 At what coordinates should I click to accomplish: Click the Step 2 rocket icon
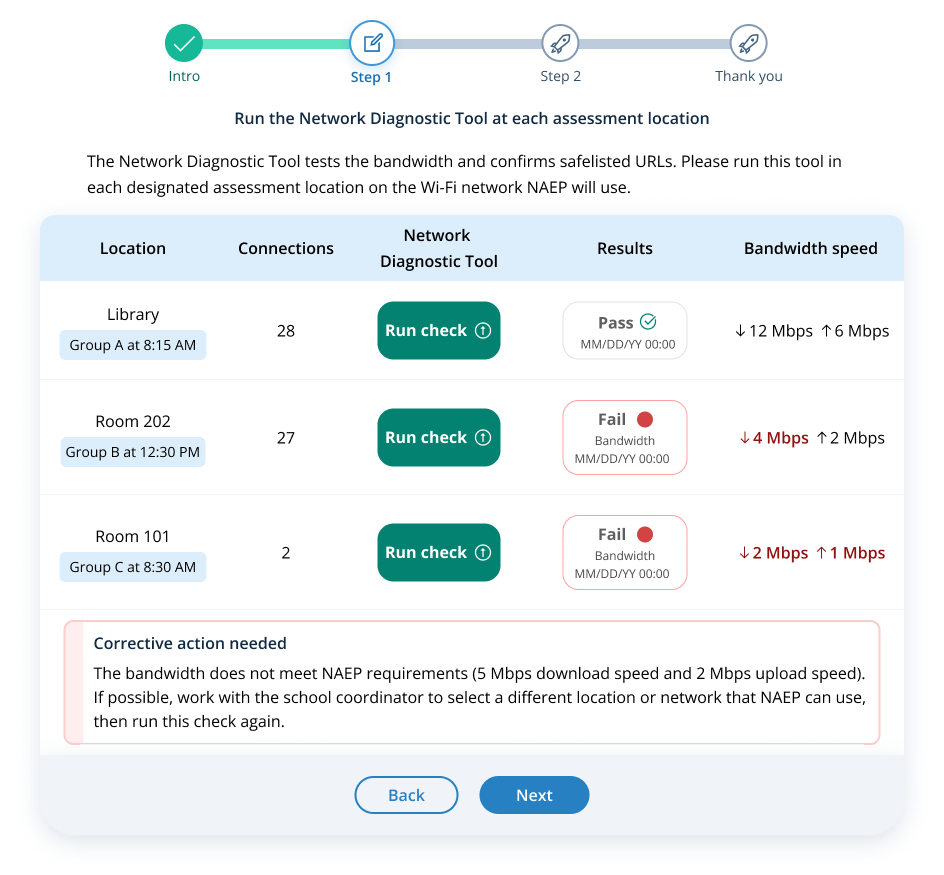pyautogui.click(x=560, y=44)
